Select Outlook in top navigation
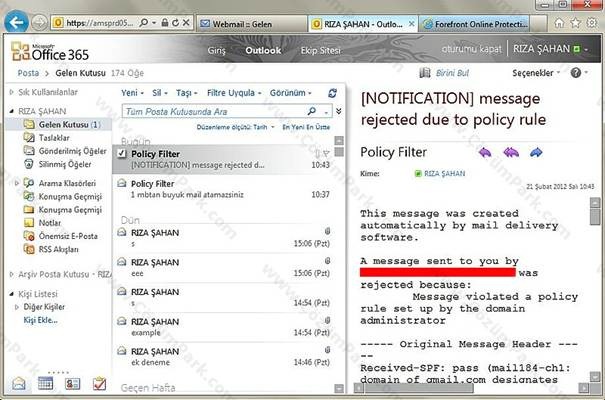605x400 pixels. click(263, 51)
